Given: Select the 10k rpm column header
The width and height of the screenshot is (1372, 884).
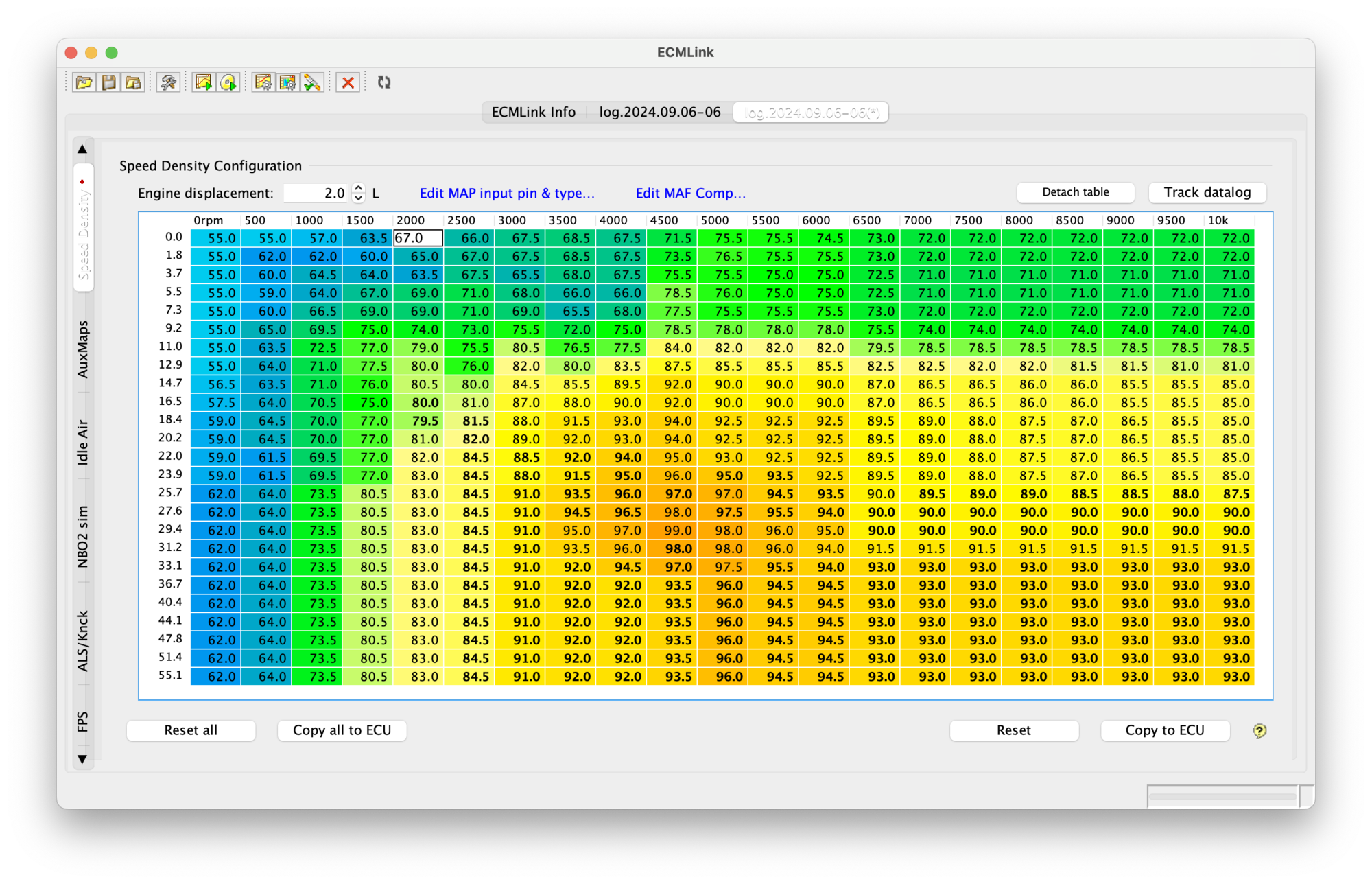Looking at the screenshot, I should (x=1229, y=220).
